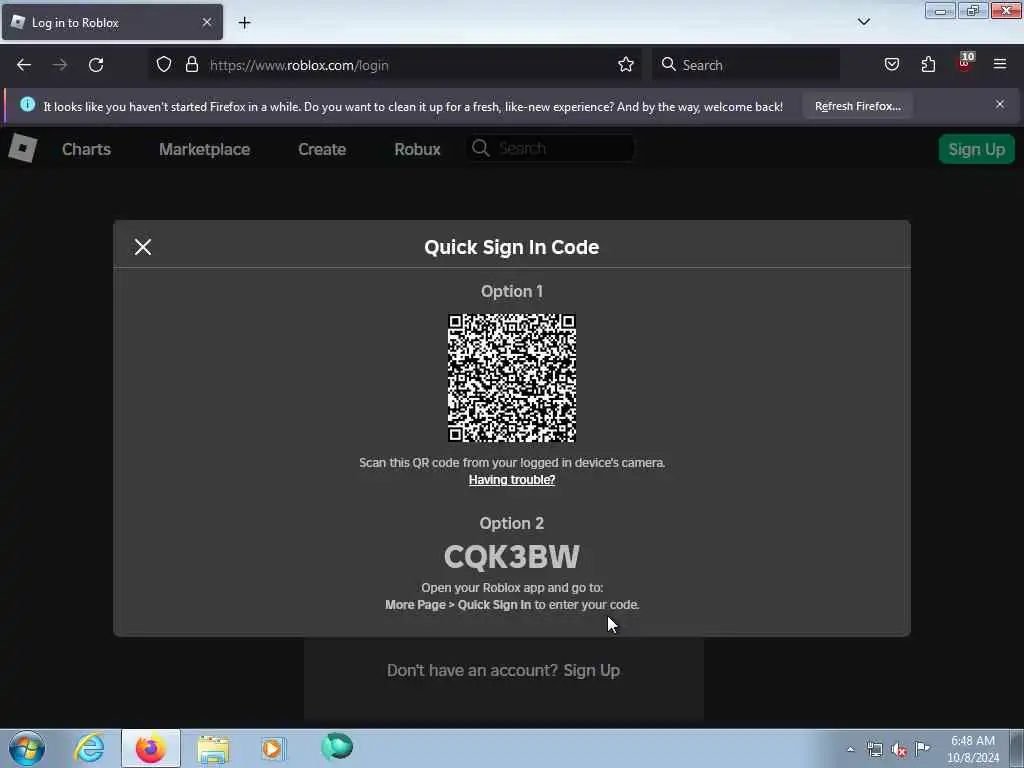Open File Explorer from the taskbar
1024x768 pixels.
click(x=214, y=748)
